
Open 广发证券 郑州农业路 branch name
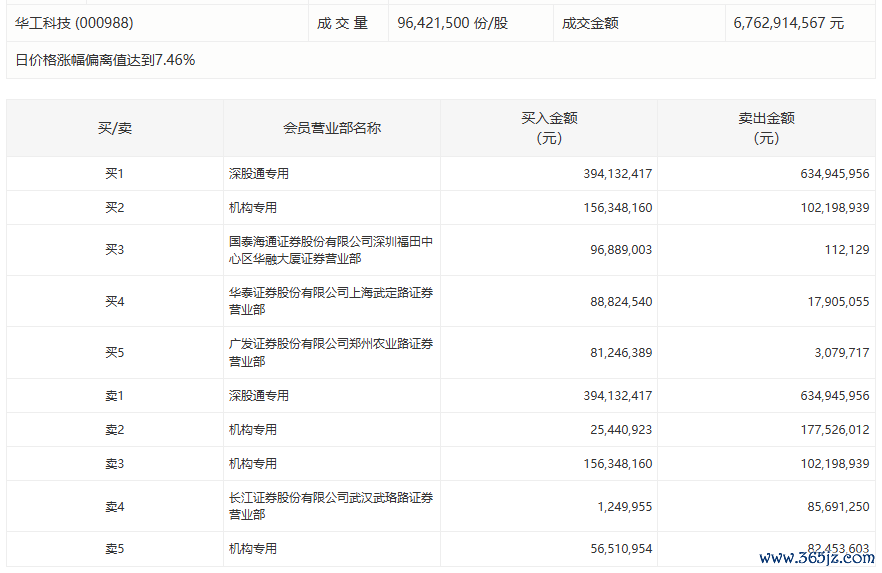point(330,352)
